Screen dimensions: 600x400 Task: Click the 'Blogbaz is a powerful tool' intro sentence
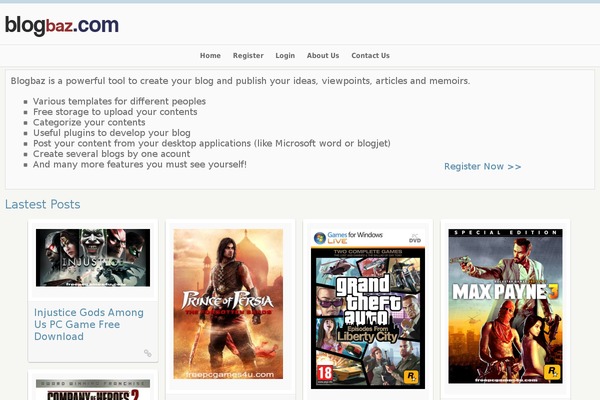[240, 81]
